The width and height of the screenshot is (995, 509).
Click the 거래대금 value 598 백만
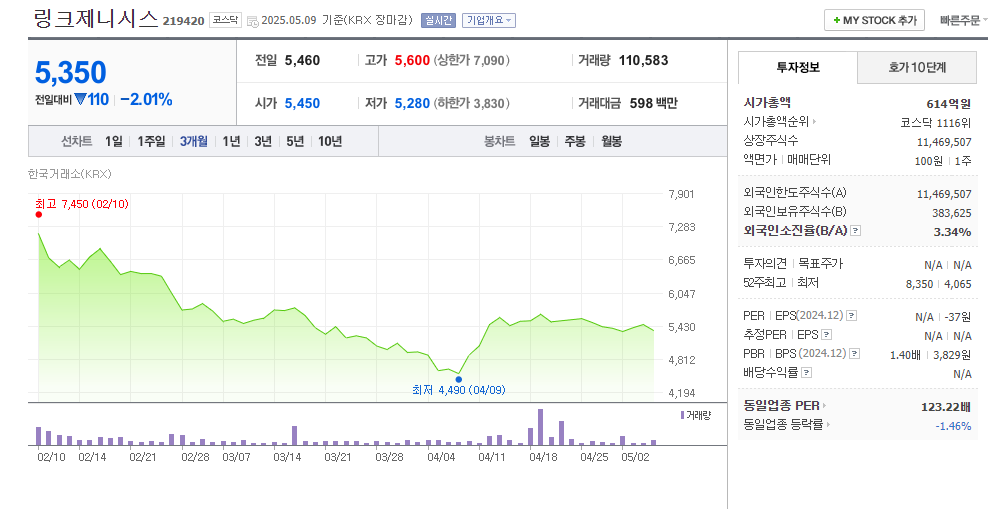click(654, 103)
